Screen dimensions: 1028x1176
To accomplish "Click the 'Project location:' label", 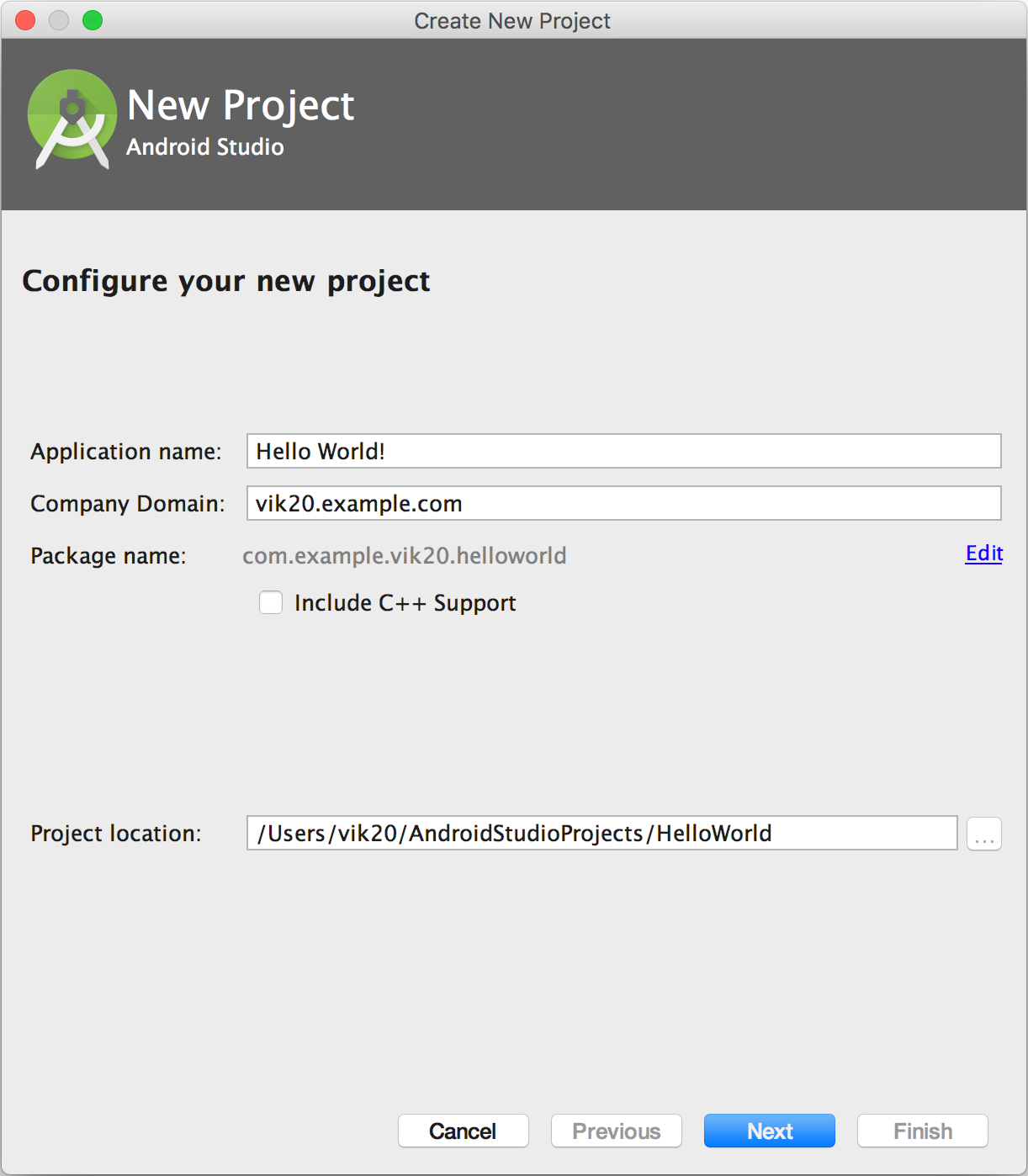I will tap(116, 834).
